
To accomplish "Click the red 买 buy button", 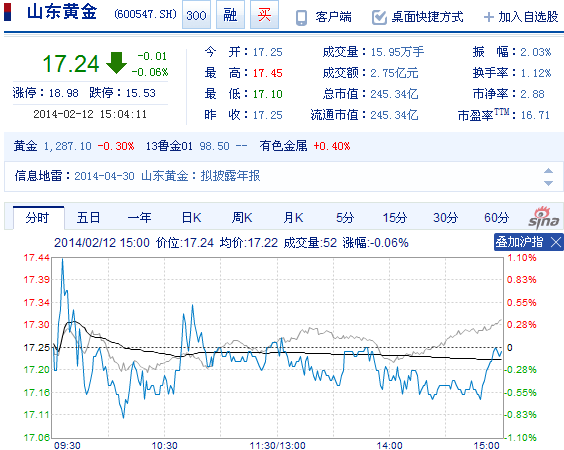I will [264, 15].
